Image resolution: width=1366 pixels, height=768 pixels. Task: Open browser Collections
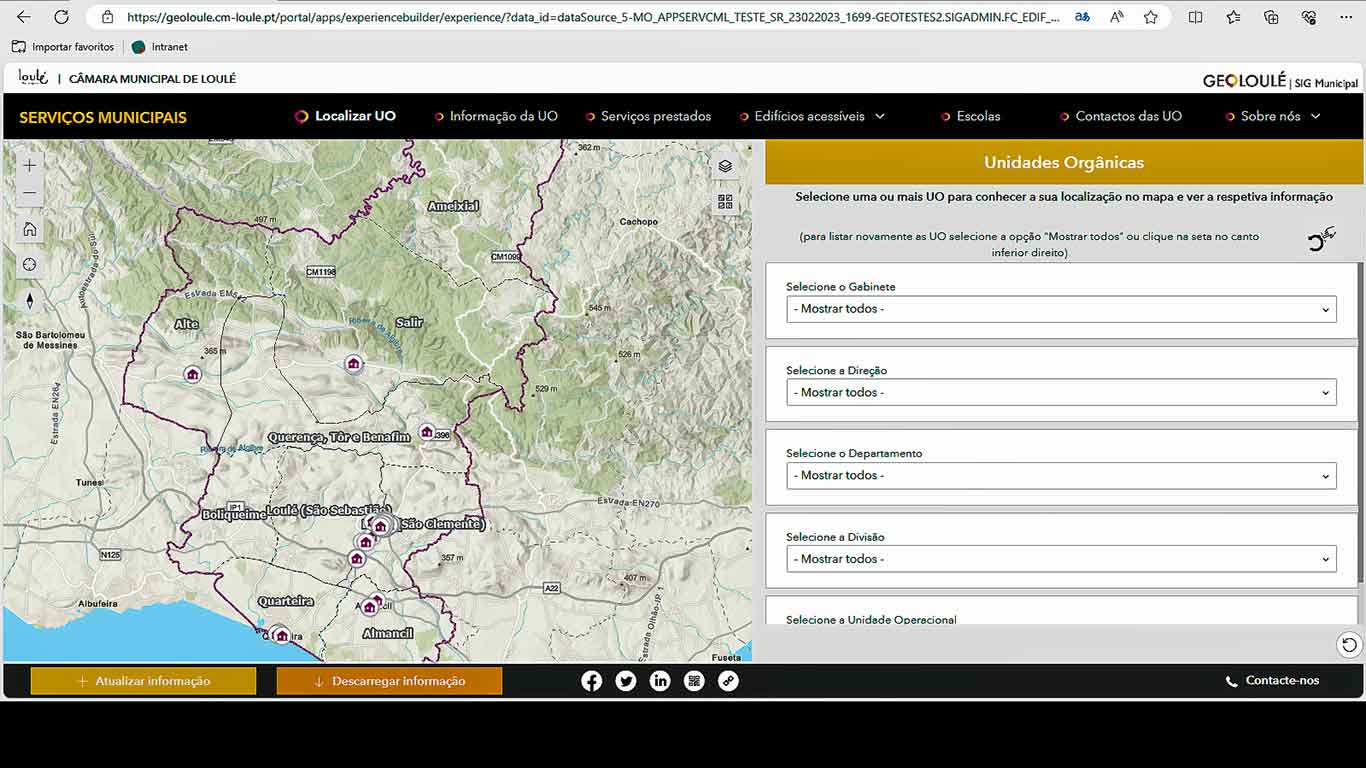click(1271, 17)
